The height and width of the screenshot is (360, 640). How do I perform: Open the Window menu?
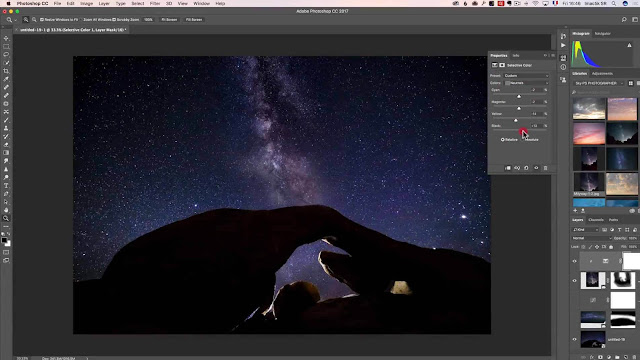coord(201,3)
